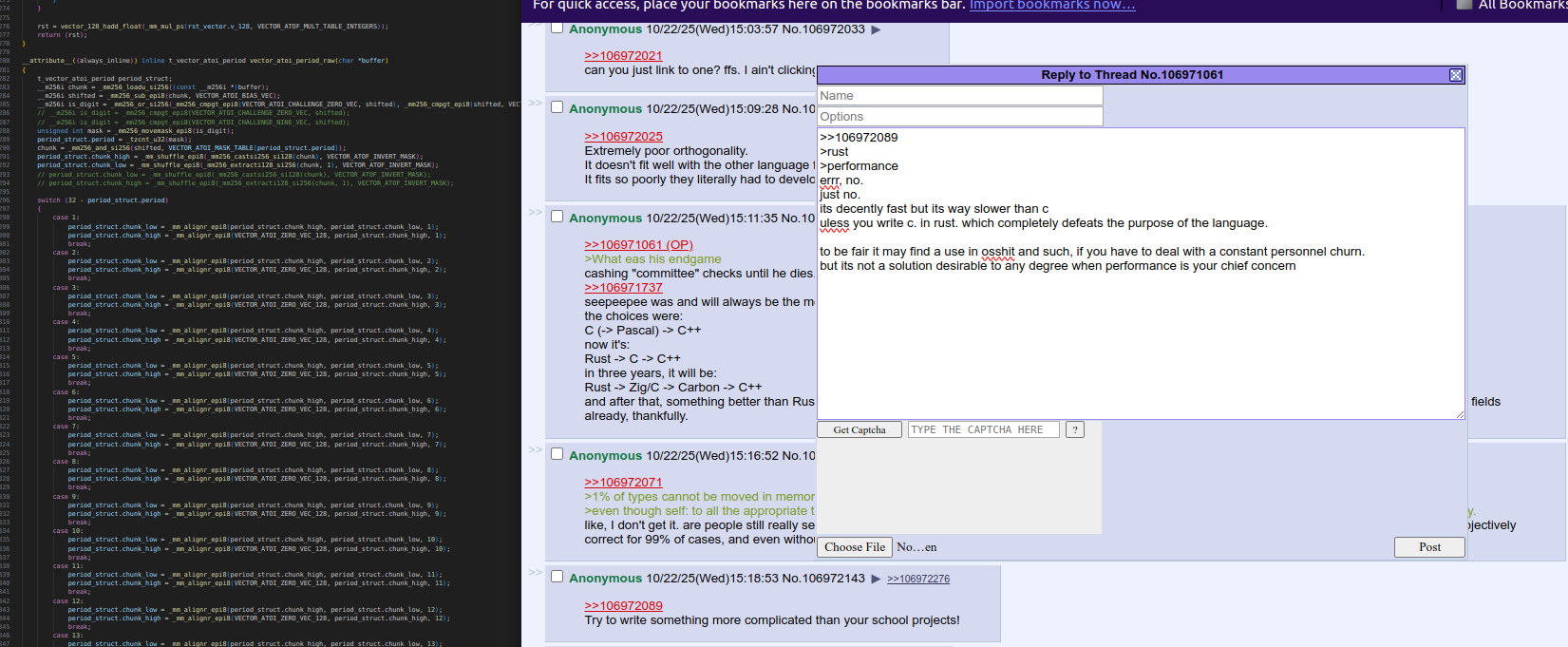Click post number 106972033 to quote it

coord(834,29)
